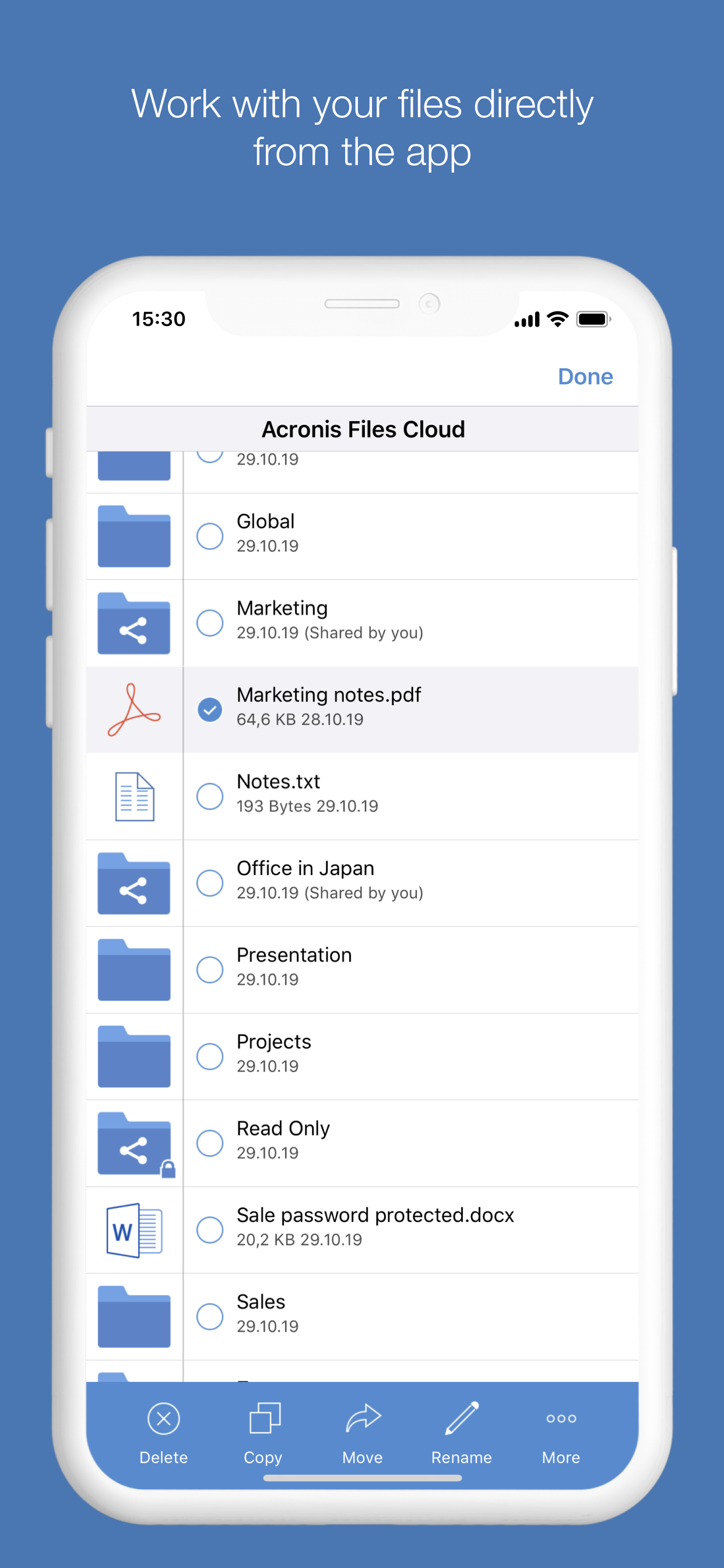The height and width of the screenshot is (1568, 724).
Task: Select the Notes.txt selection circle
Action: [x=210, y=796]
